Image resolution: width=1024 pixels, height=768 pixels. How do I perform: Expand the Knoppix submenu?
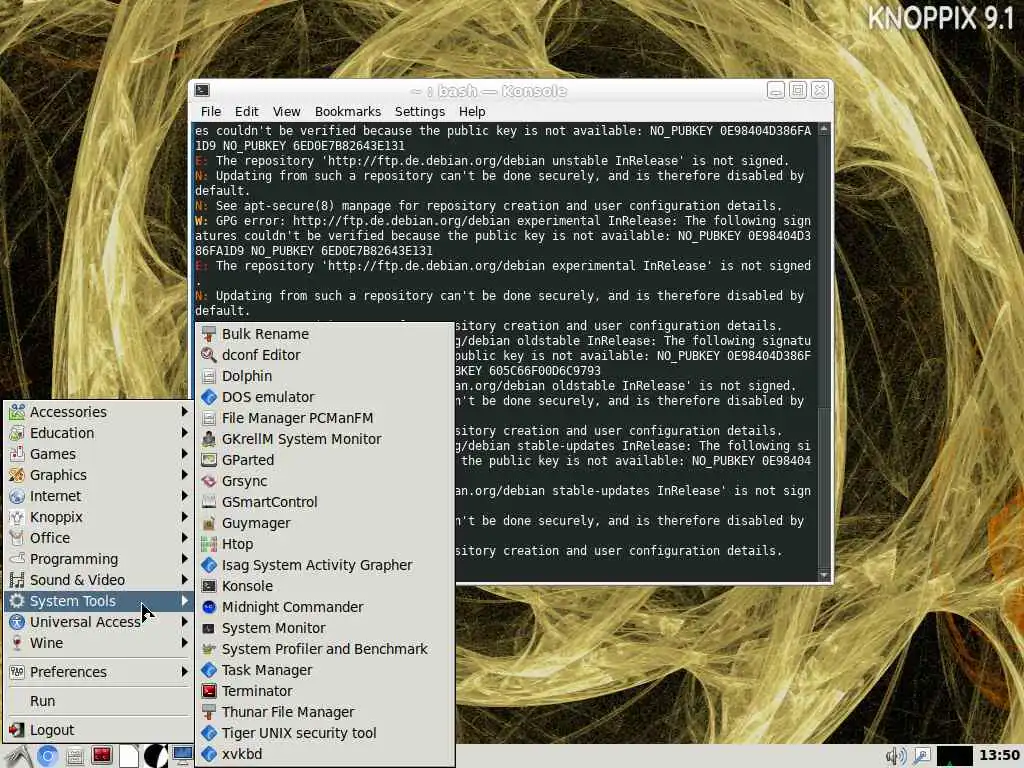(x=99, y=517)
